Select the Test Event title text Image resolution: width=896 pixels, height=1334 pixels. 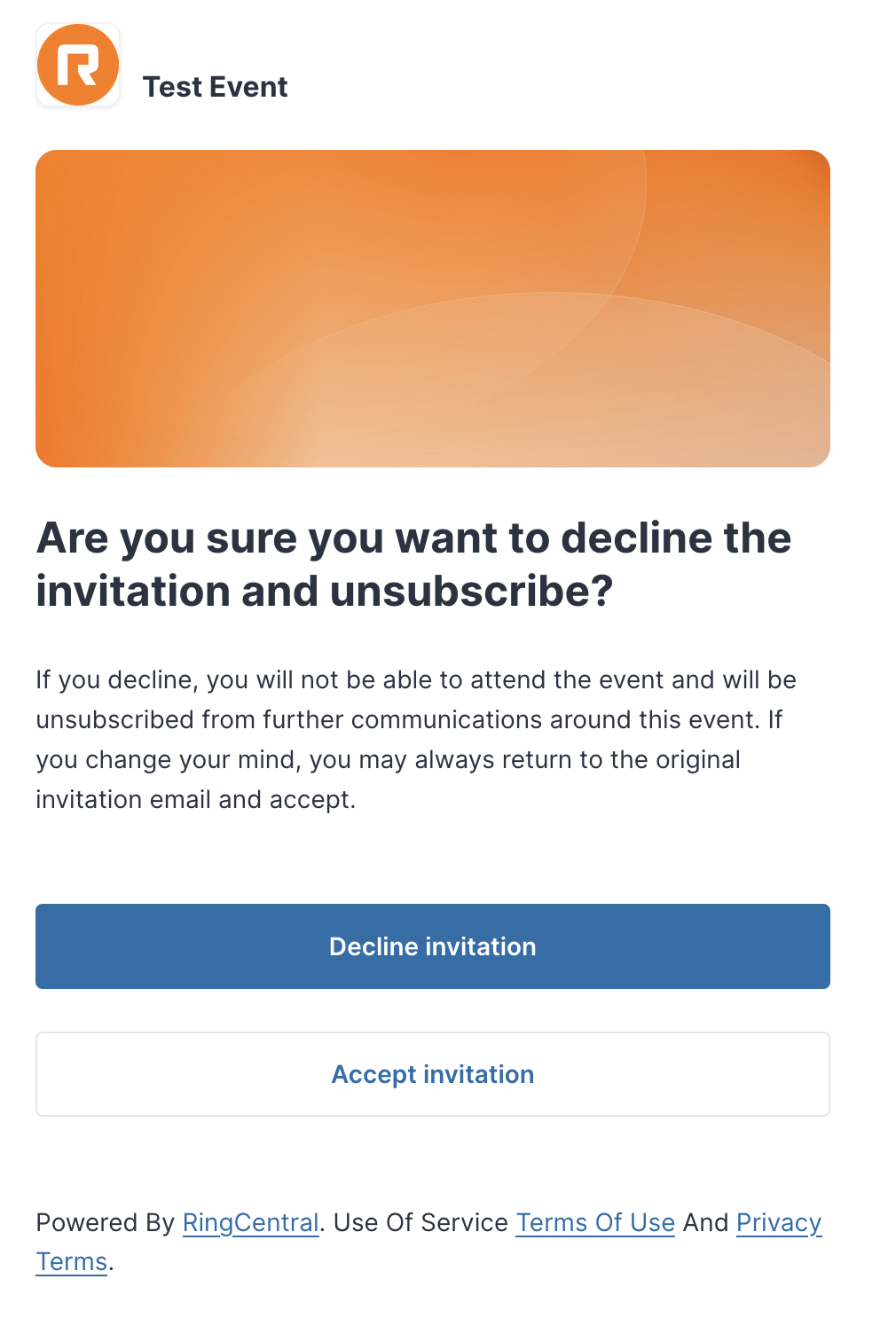[215, 87]
